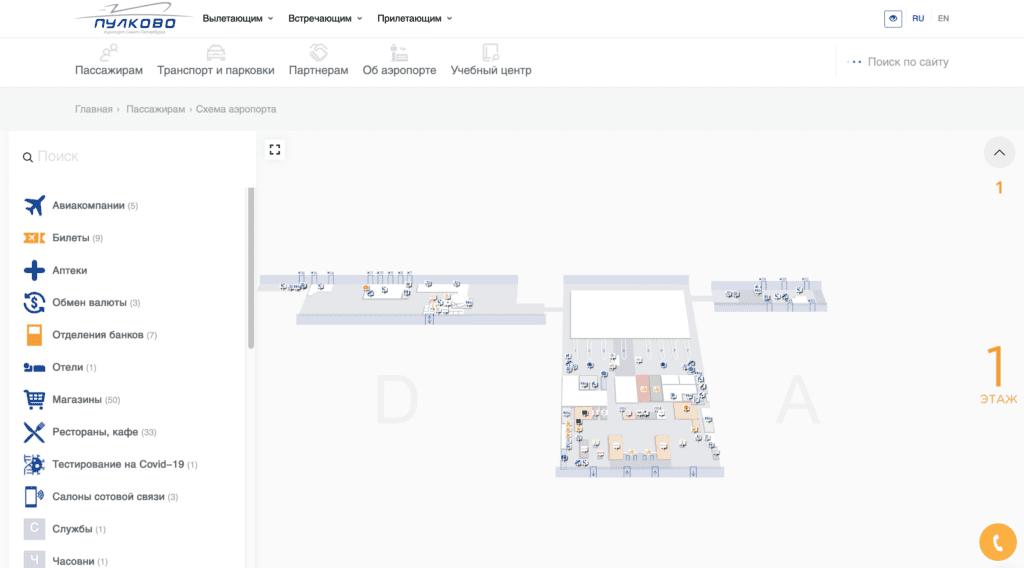Click the hotel bed icon

point(34,368)
